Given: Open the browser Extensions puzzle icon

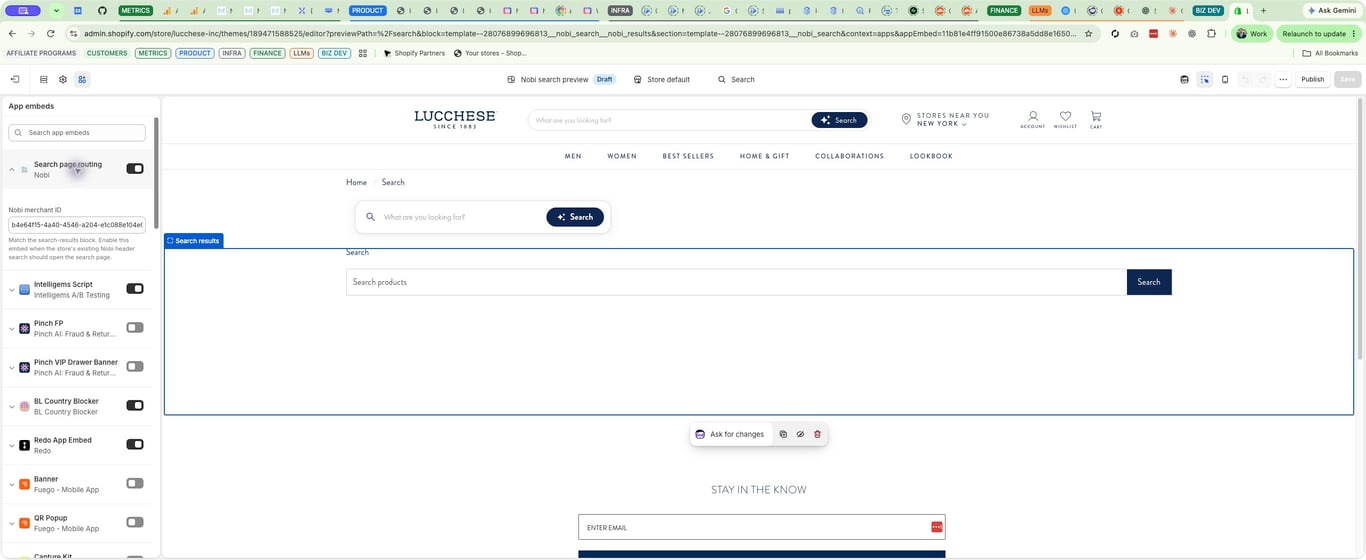Looking at the screenshot, I should click(1211, 33).
